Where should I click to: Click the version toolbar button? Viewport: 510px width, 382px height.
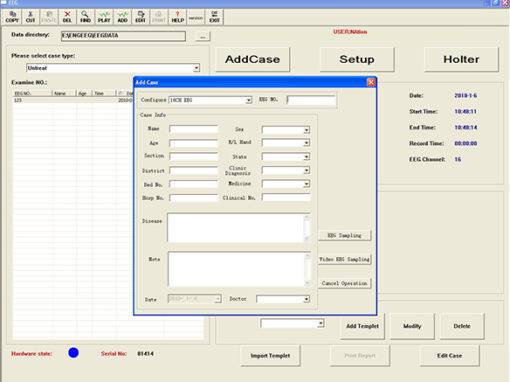tap(196, 17)
